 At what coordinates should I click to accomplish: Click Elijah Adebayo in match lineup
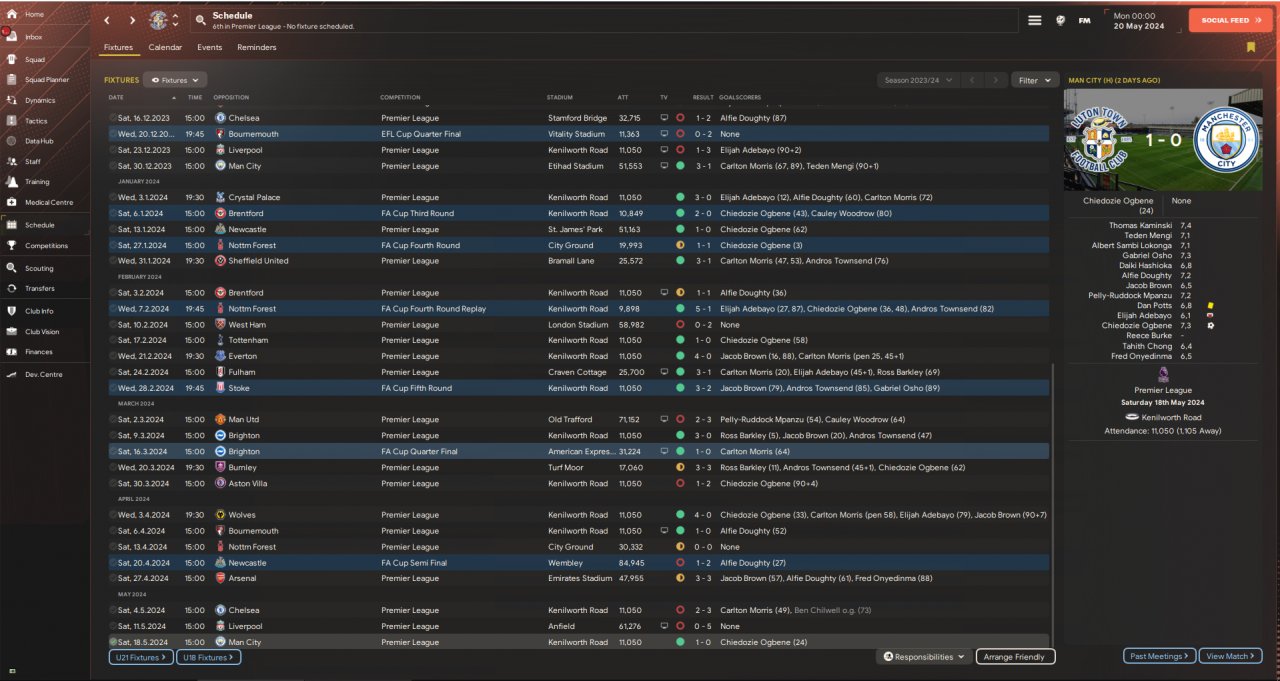tap(1144, 315)
